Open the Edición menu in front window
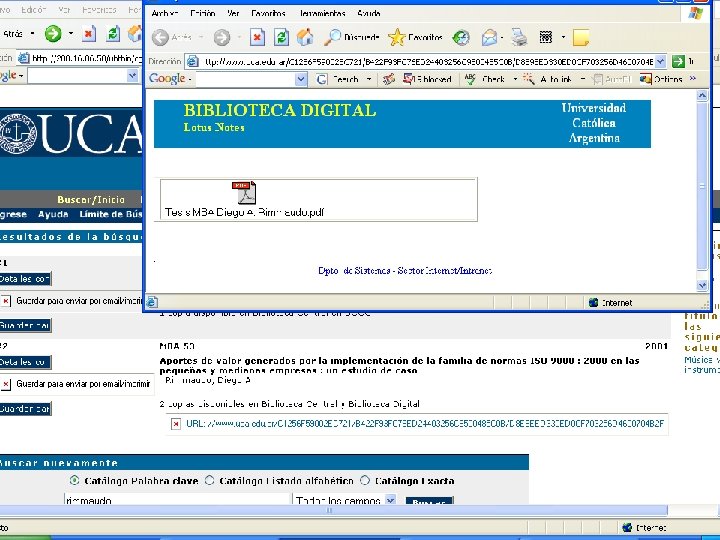Screen dimensions: 720x540 202,13
